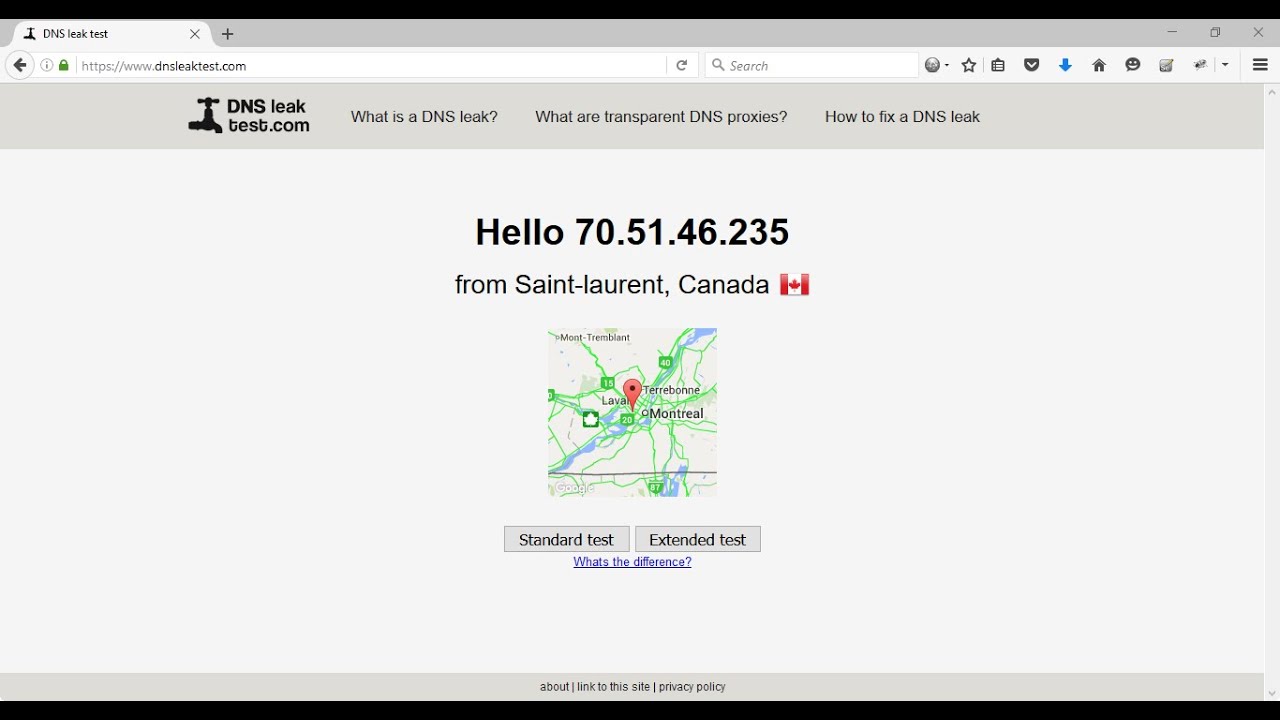1280x720 pixels.
Task: Go back with the browser back arrow
Action: pos(20,66)
